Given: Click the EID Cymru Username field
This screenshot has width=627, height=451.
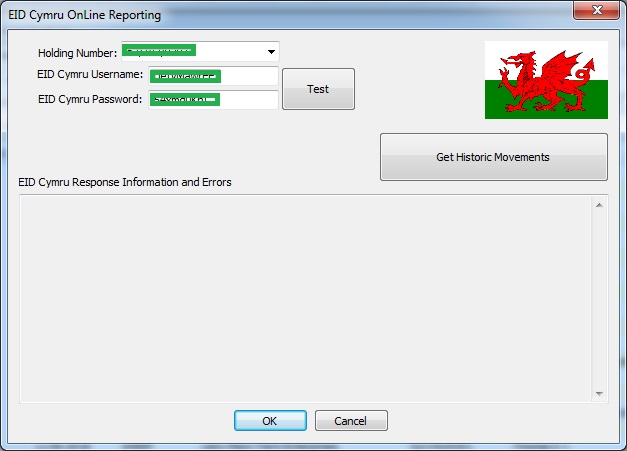Looking at the screenshot, I should coord(214,76).
